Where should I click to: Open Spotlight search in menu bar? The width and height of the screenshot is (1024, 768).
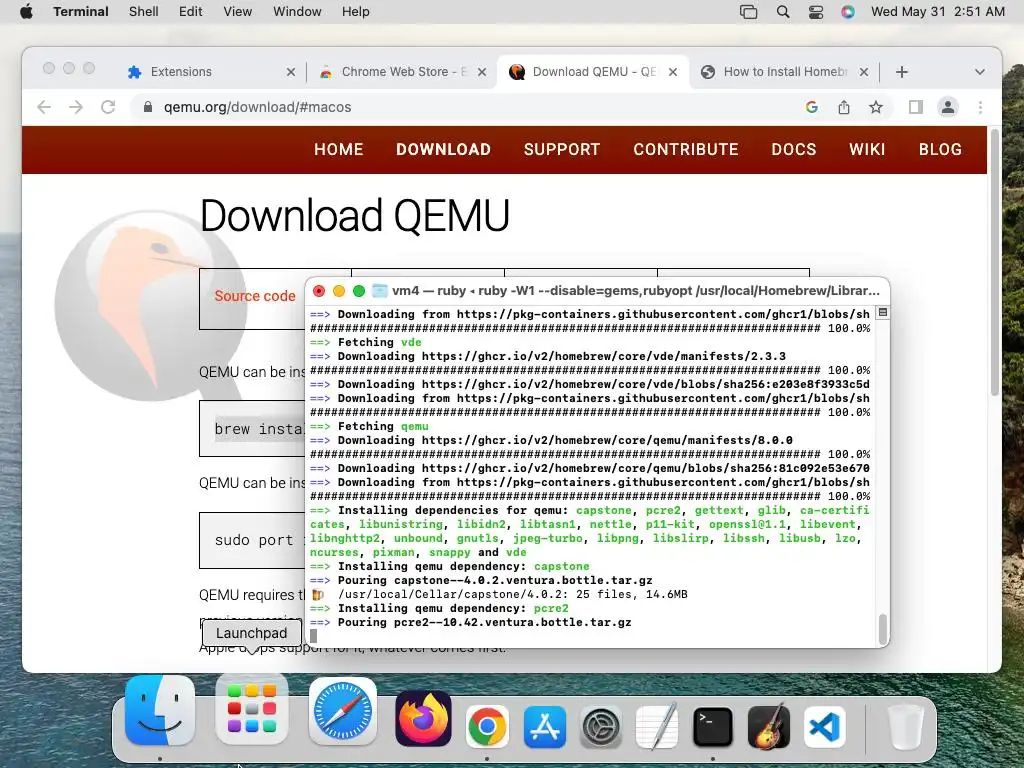tap(783, 12)
